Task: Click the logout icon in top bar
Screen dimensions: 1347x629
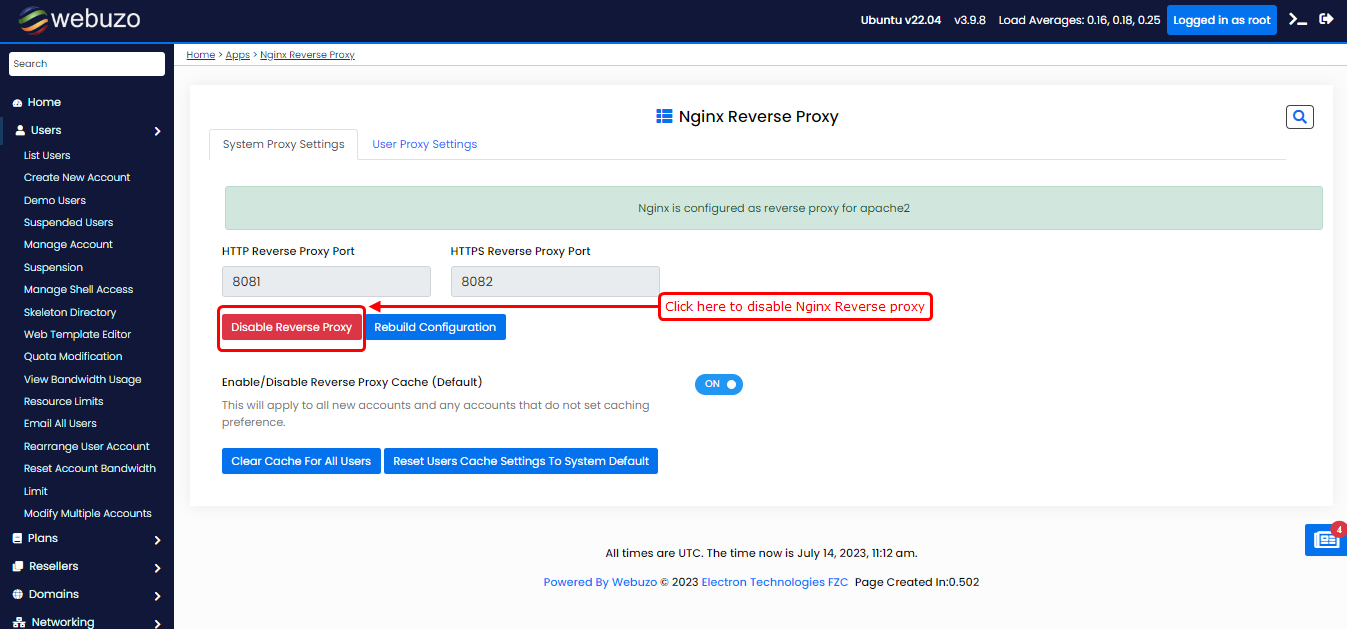Action: tap(1327, 19)
